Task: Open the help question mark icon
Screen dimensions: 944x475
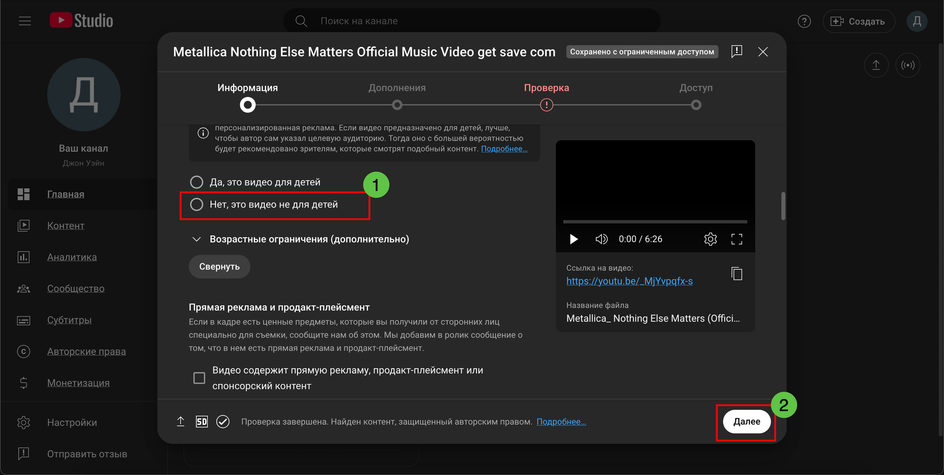Action: tap(804, 21)
